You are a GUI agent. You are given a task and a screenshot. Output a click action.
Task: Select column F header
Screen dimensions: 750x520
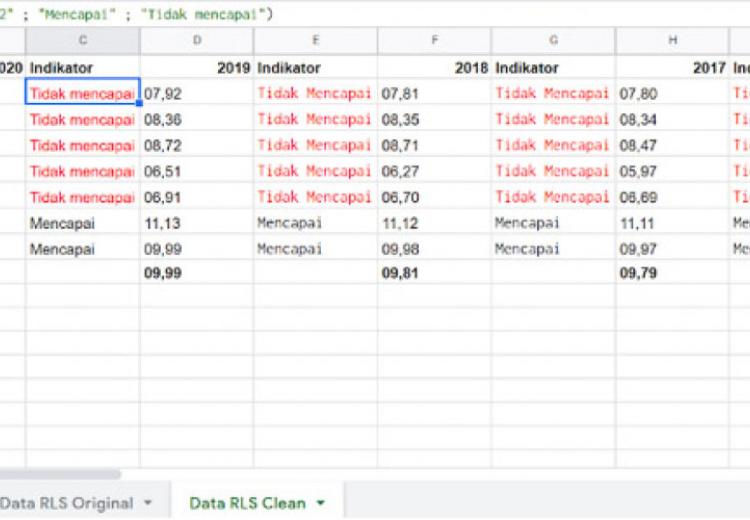tap(434, 40)
